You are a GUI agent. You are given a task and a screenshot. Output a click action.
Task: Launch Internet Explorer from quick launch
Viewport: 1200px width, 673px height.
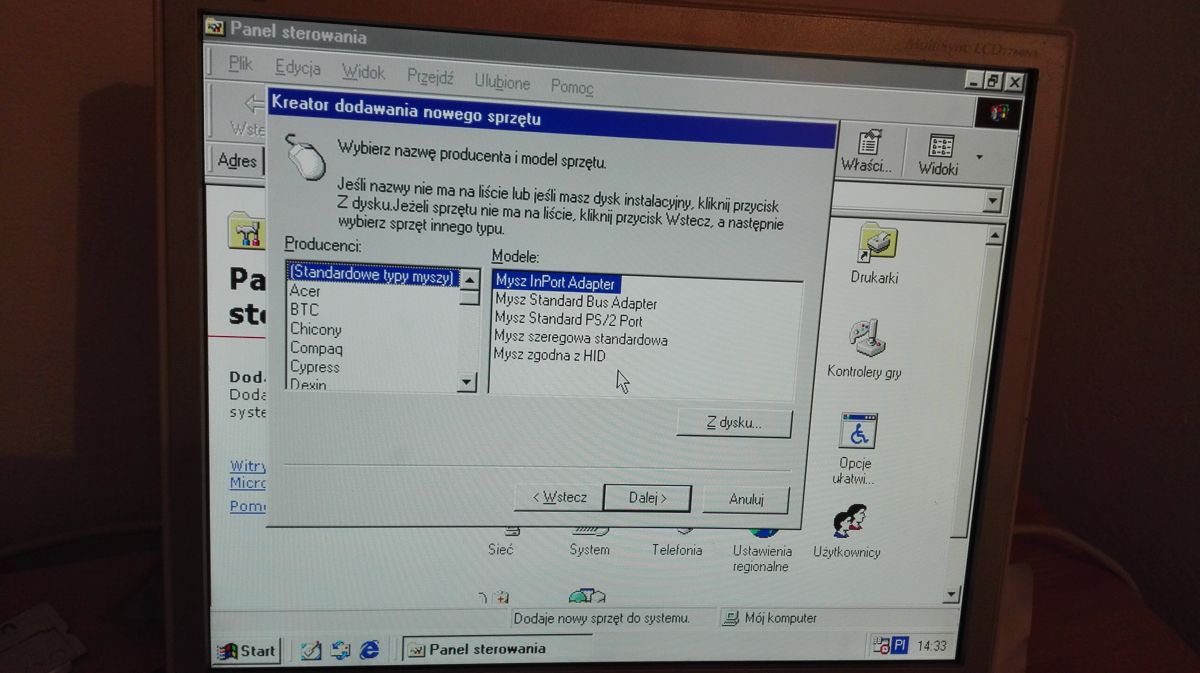click(369, 649)
